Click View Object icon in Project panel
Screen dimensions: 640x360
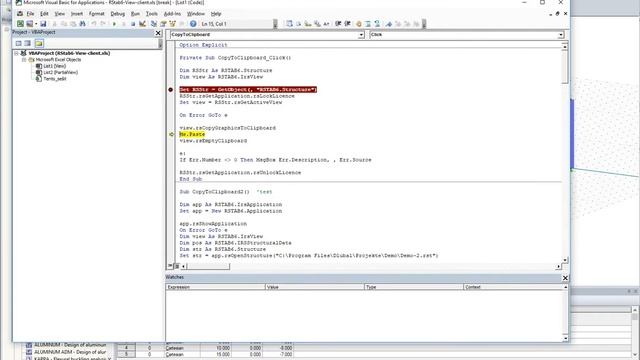[27, 43]
